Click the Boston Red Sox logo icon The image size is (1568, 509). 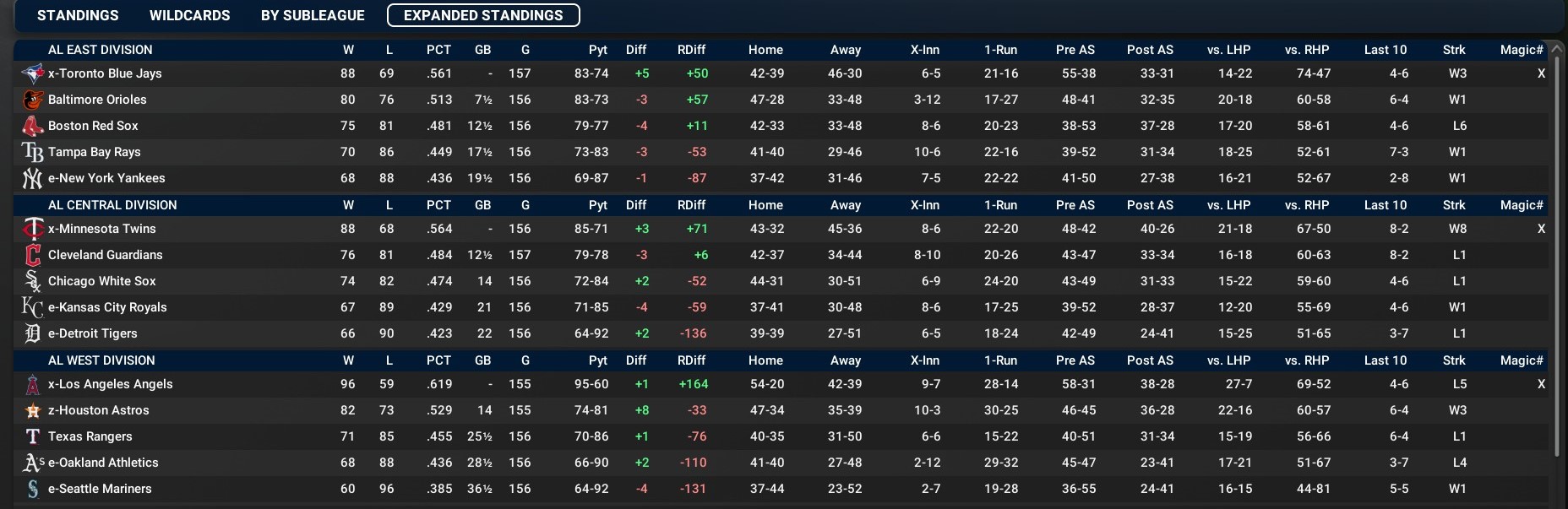[x=32, y=126]
